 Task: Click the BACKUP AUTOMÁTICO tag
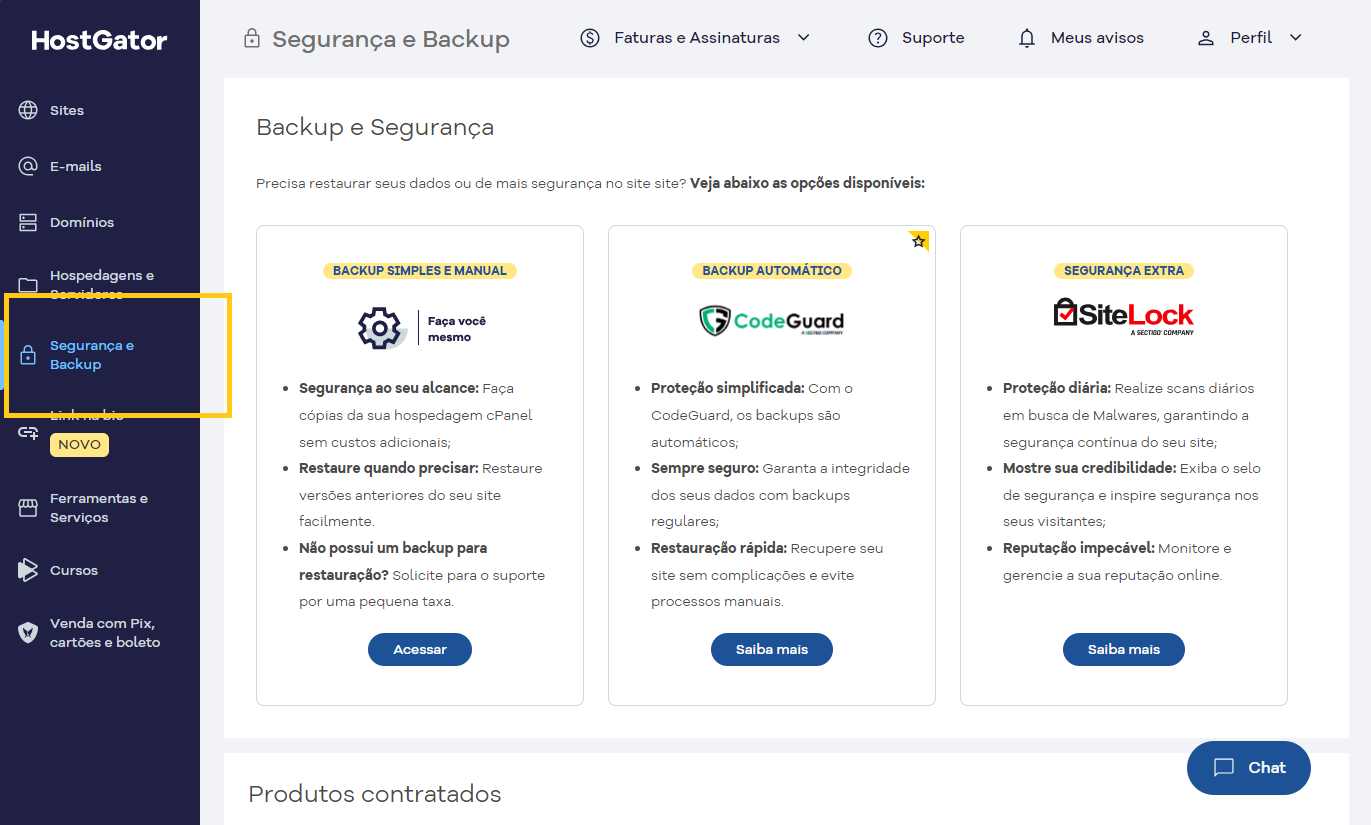pyautogui.click(x=772, y=271)
